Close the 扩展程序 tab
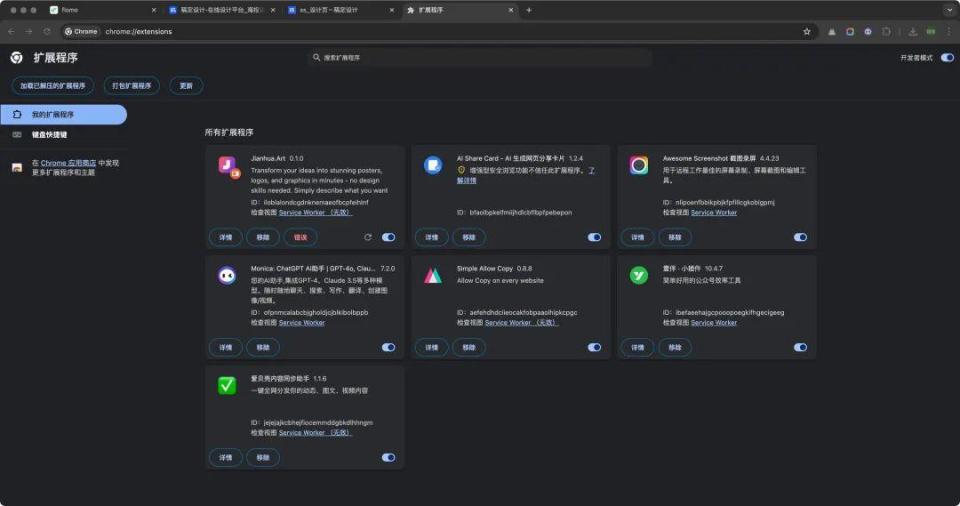 tap(511, 10)
